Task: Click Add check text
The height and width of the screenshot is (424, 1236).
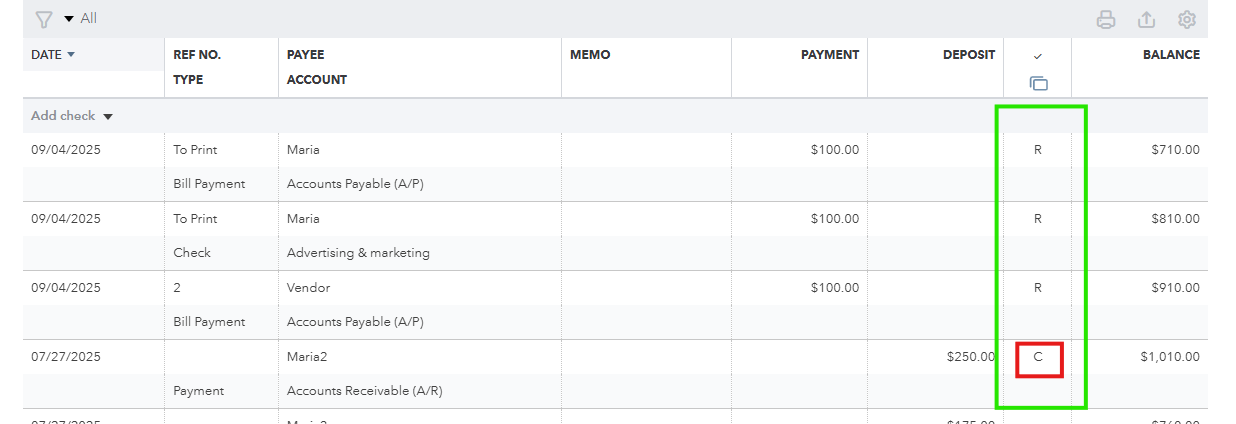Action: 63,116
